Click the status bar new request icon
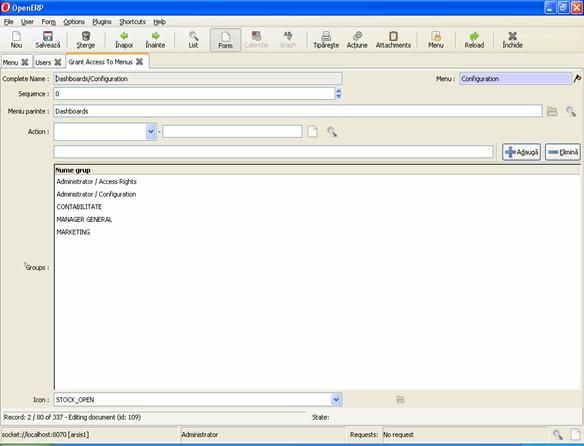 [575, 434]
